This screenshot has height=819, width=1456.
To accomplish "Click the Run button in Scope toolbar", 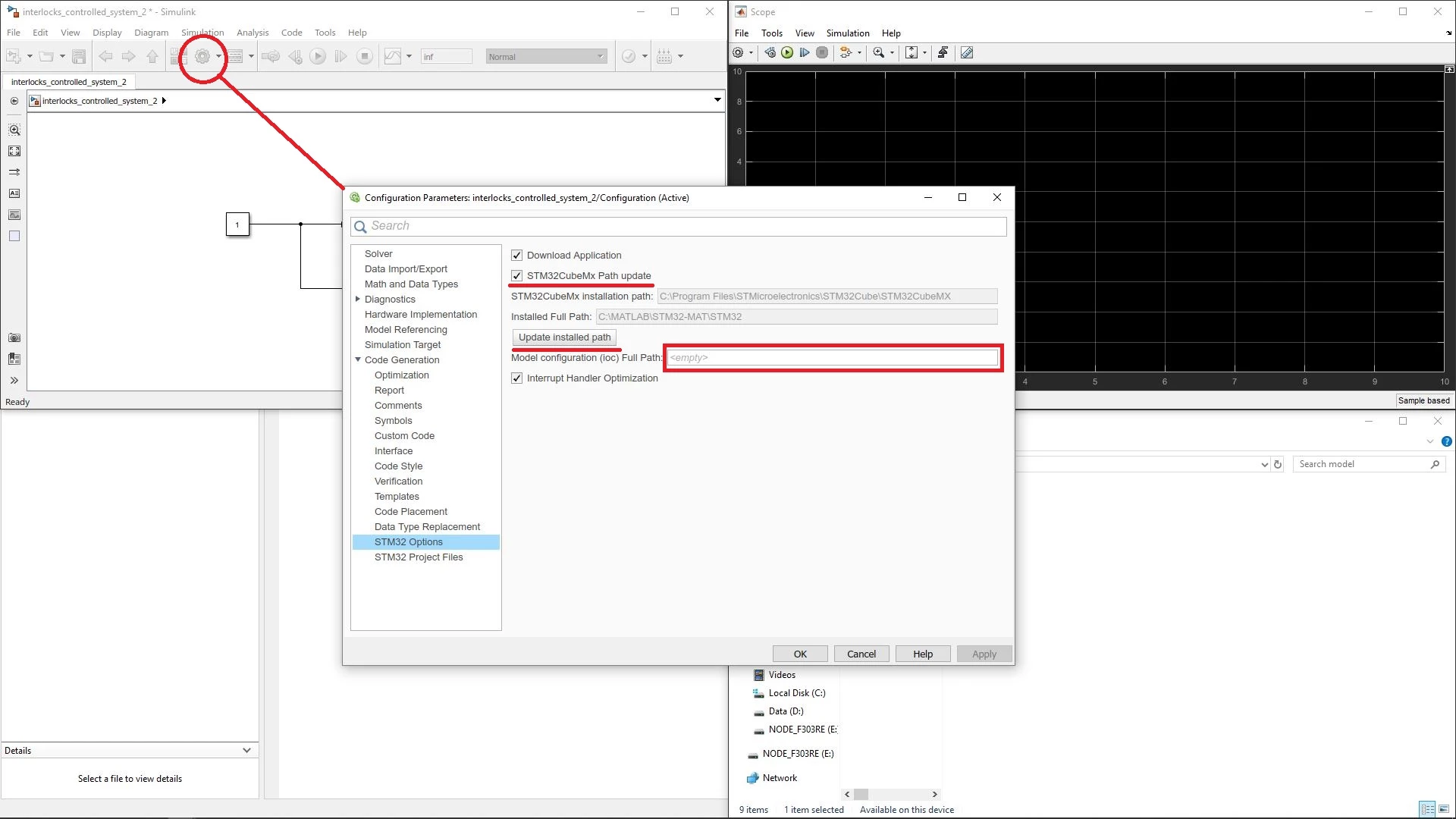I will pos(787,52).
